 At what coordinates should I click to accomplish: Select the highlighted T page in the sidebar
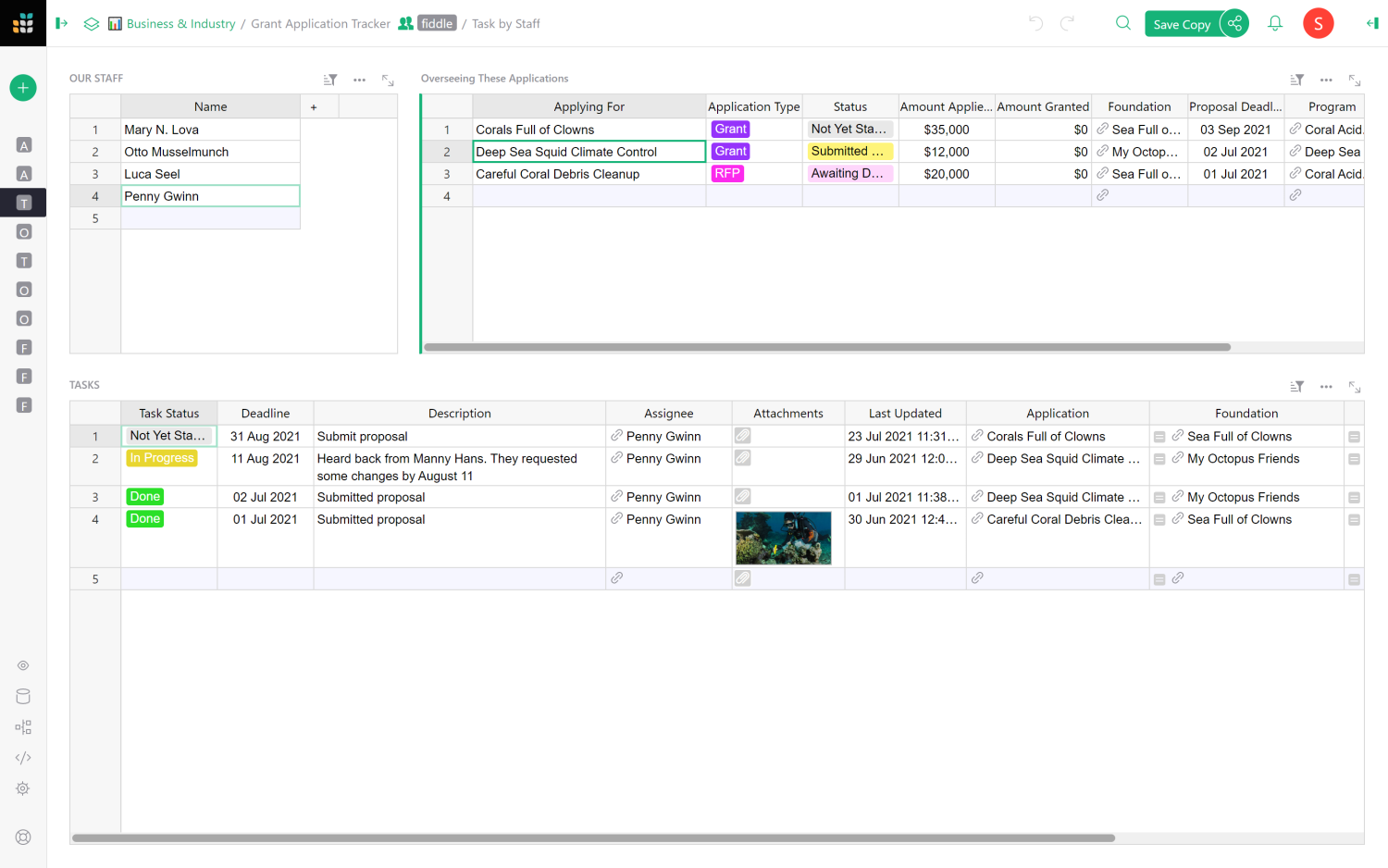pyautogui.click(x=22, y=202)
